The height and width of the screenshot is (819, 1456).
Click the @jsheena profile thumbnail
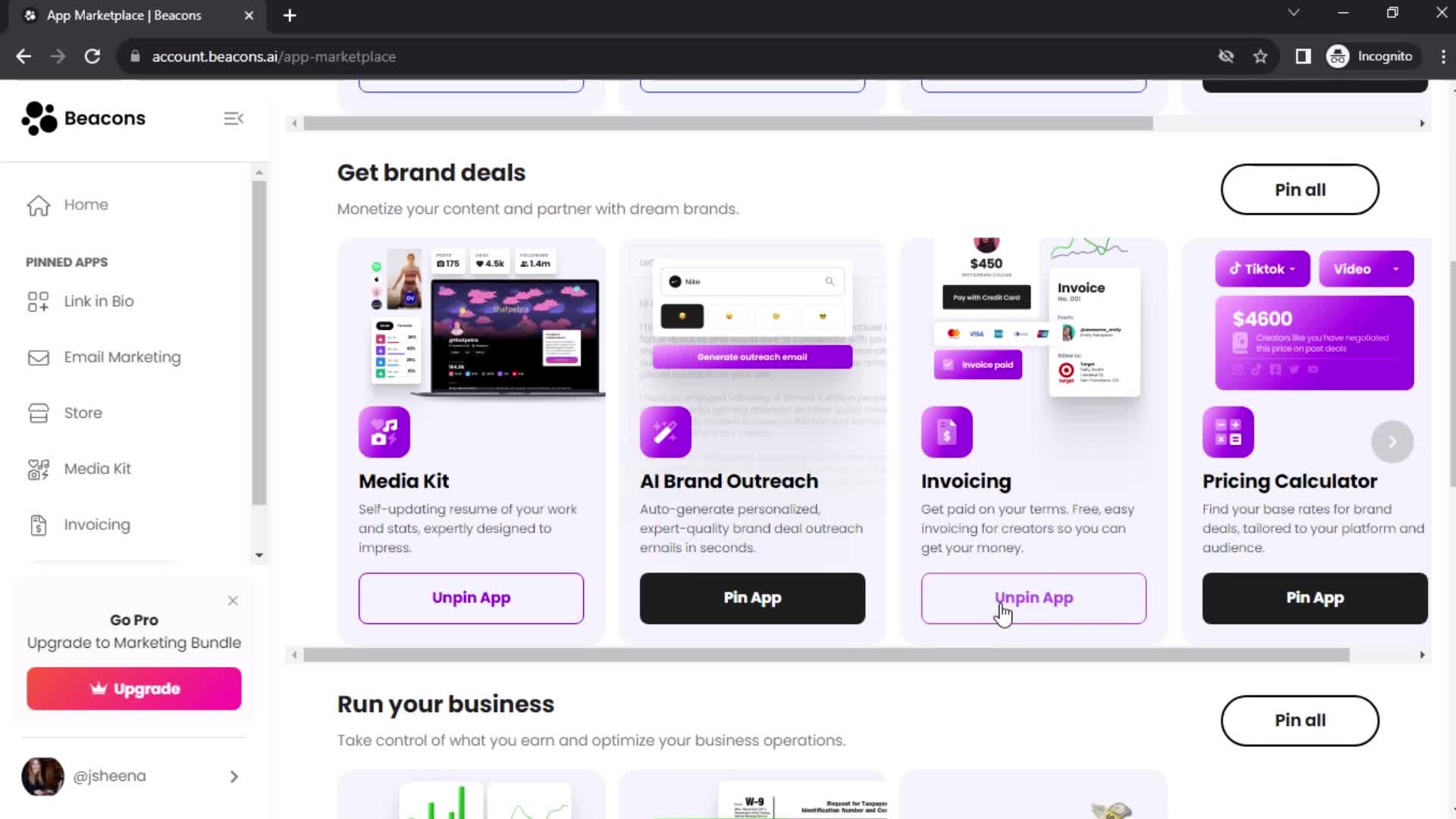coord(42,776)
